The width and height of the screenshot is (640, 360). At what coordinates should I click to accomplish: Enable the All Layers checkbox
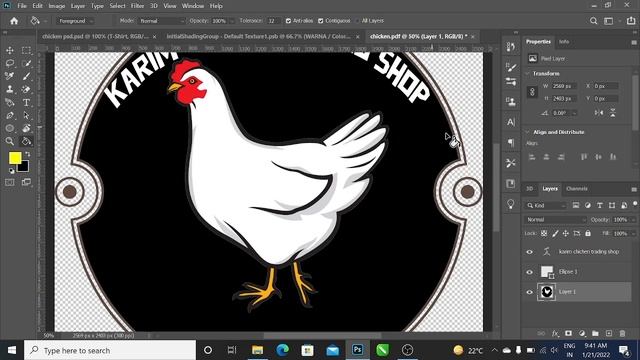tap(357, 21)
